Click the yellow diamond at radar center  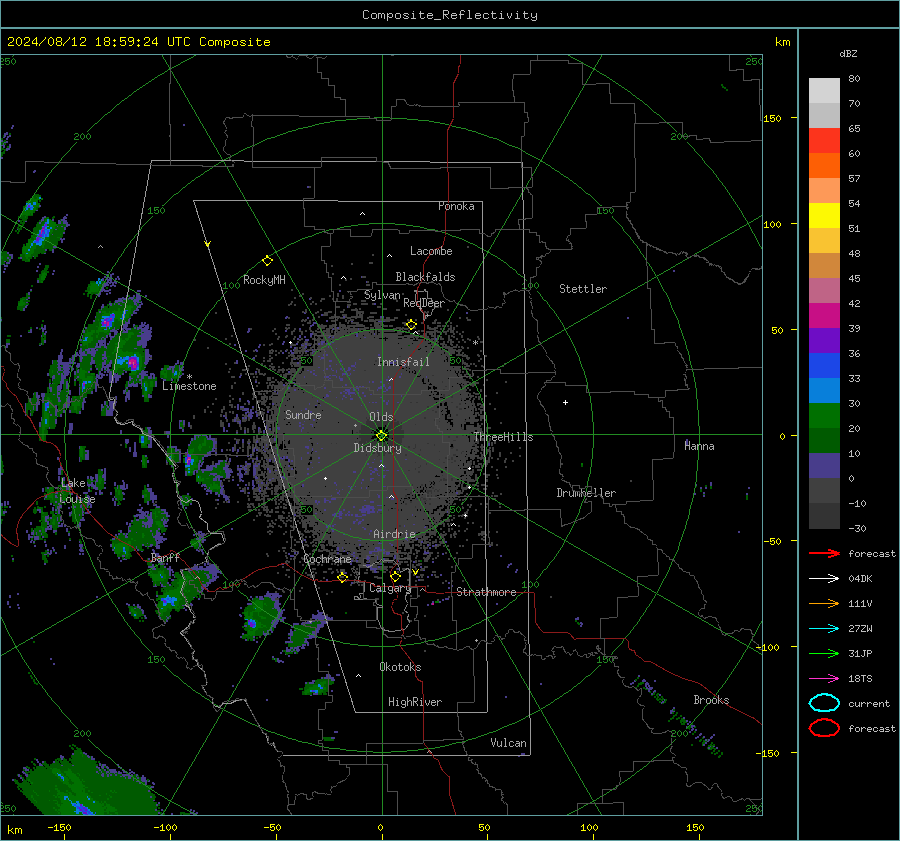click(382, 436)
